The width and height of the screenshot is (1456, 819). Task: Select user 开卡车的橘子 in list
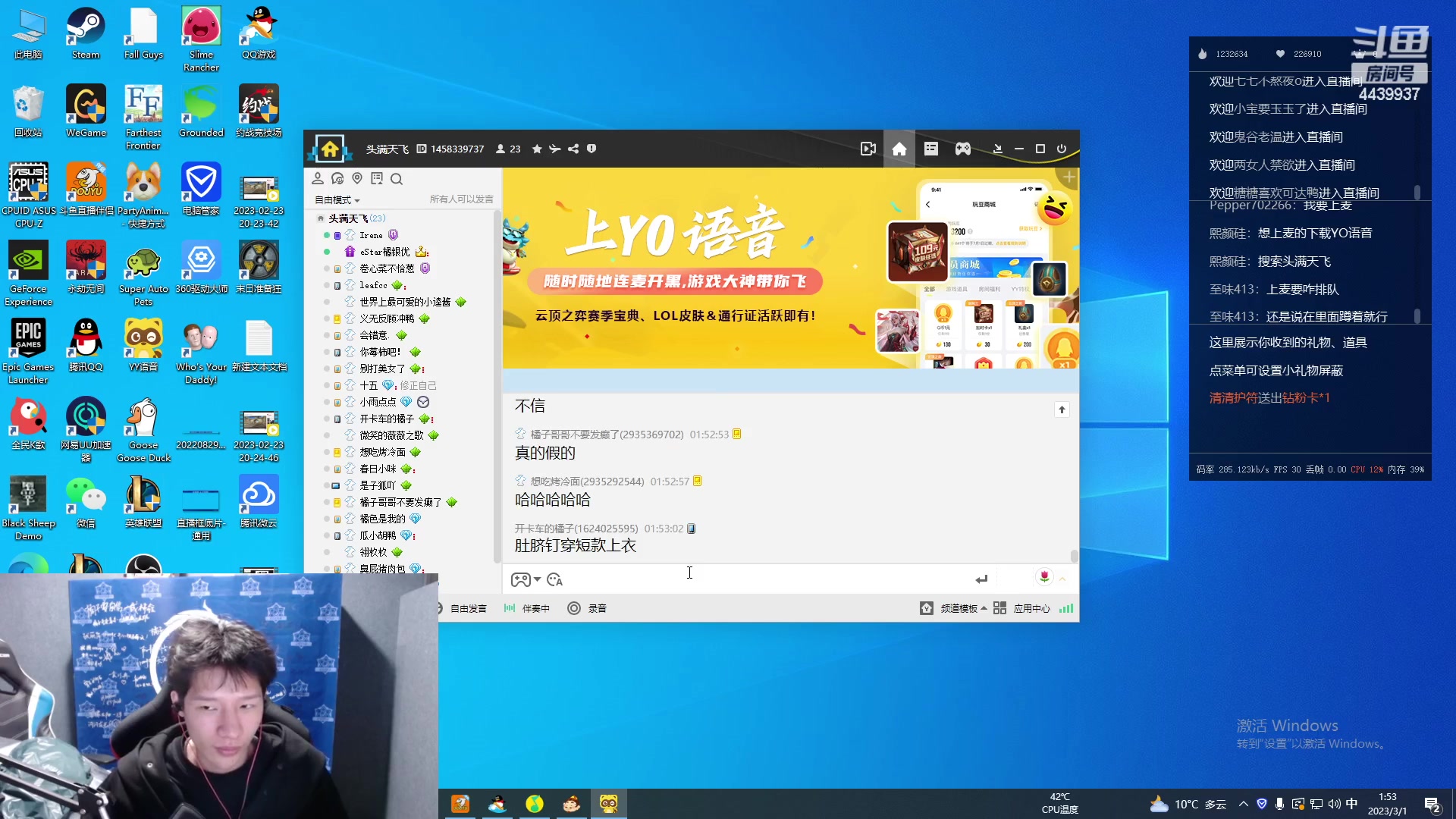tap(387, 419)
